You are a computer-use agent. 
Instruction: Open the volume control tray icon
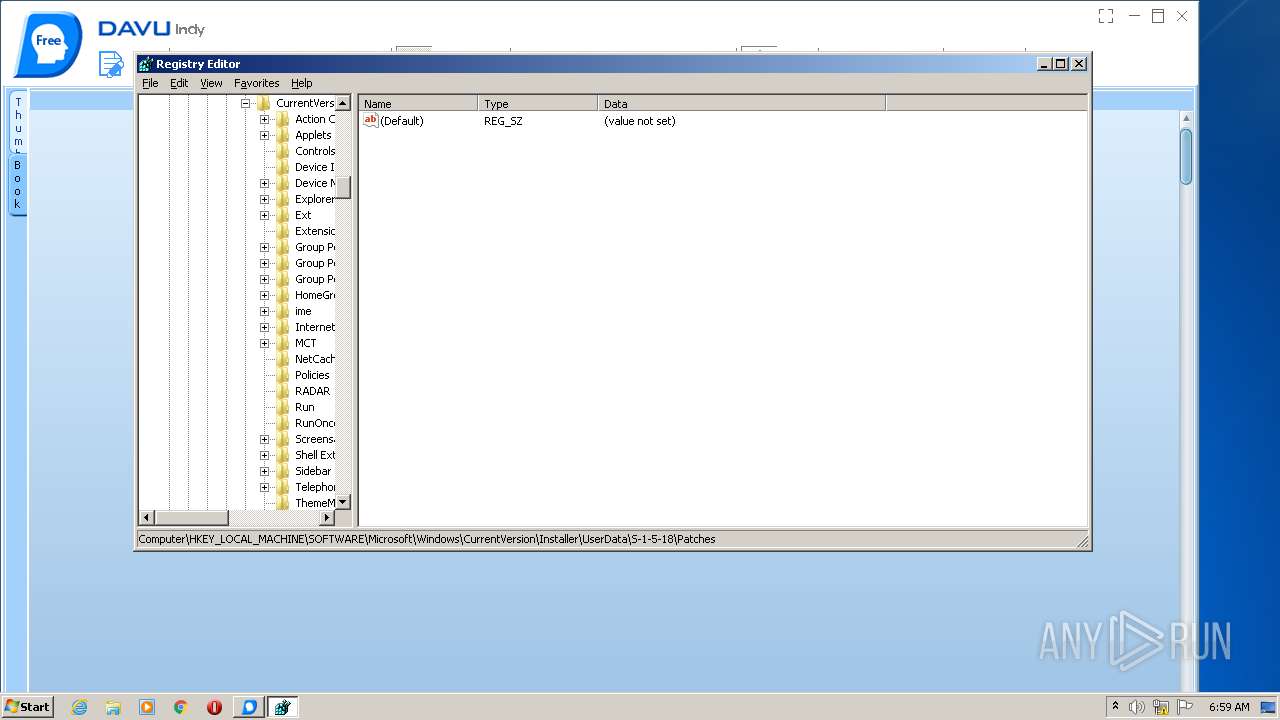[x=1137, y=707]
